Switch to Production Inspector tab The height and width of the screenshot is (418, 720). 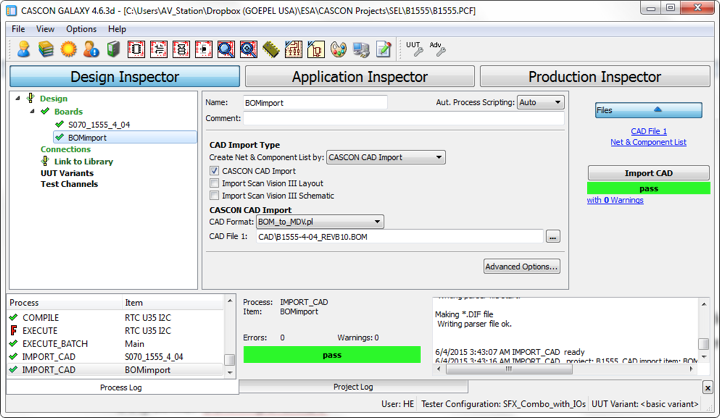595,76
